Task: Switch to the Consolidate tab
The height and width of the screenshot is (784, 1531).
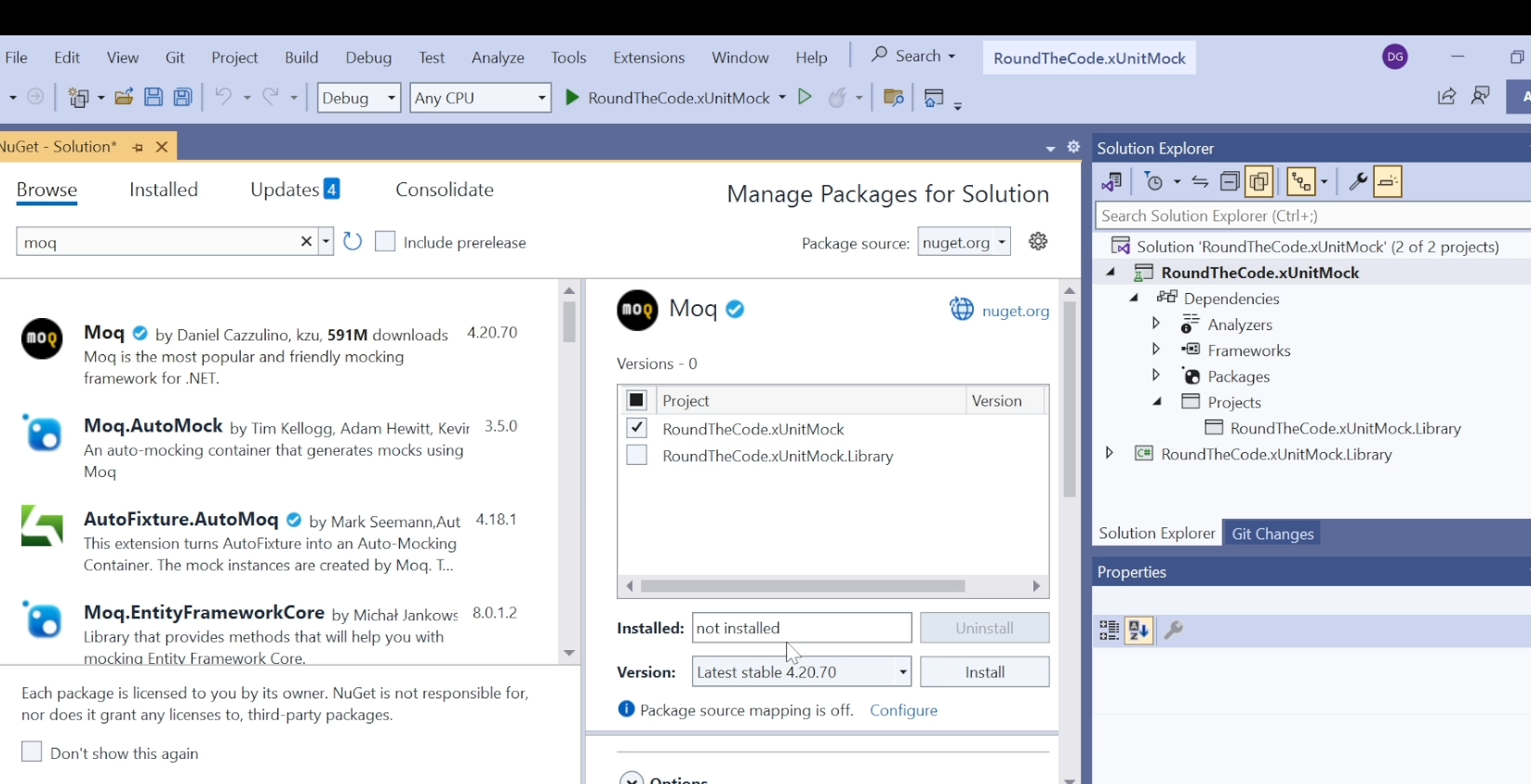Action: tap(445, 190)
